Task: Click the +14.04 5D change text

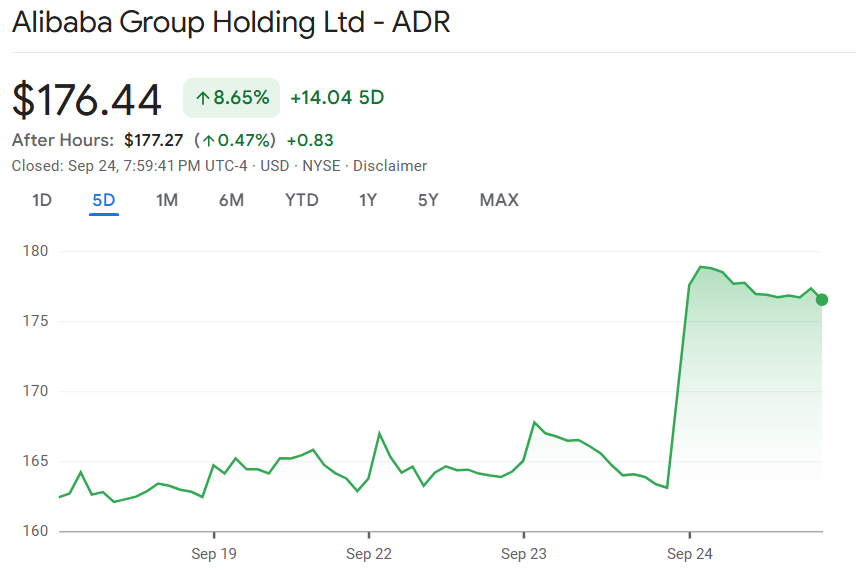Action: [337, 98]
